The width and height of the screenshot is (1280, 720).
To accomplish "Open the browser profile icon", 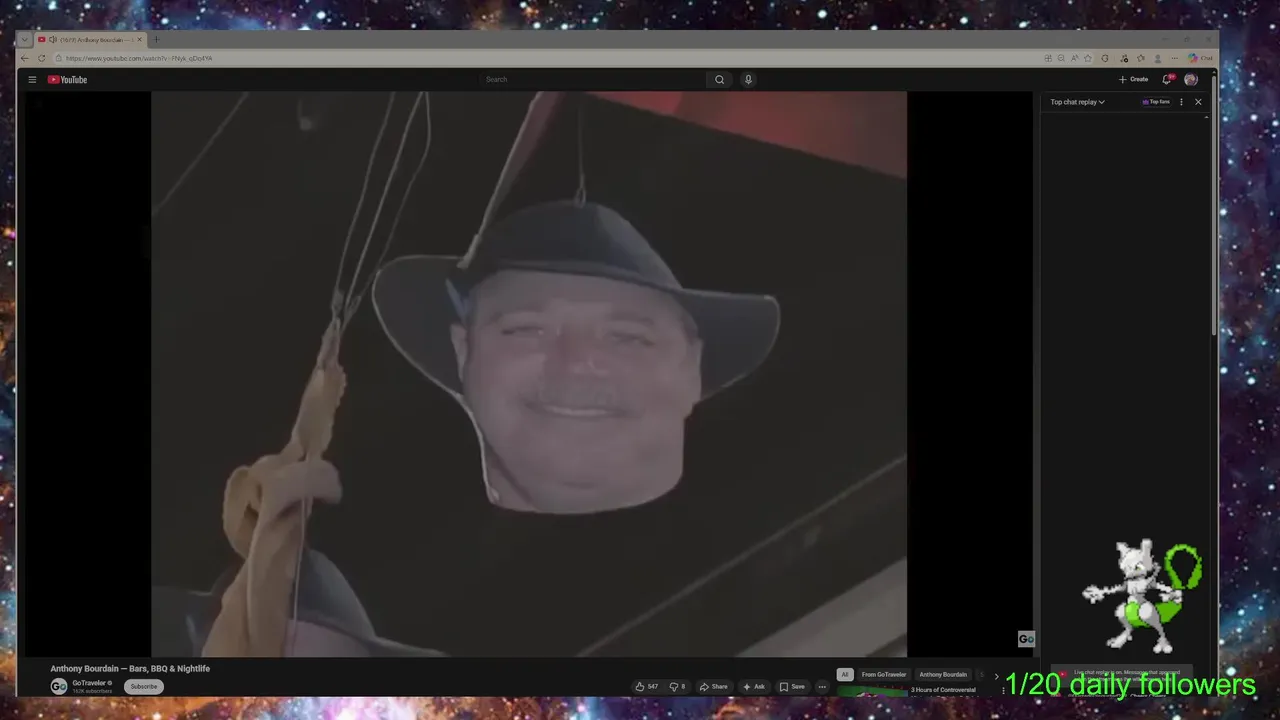I will (1158, 58).
